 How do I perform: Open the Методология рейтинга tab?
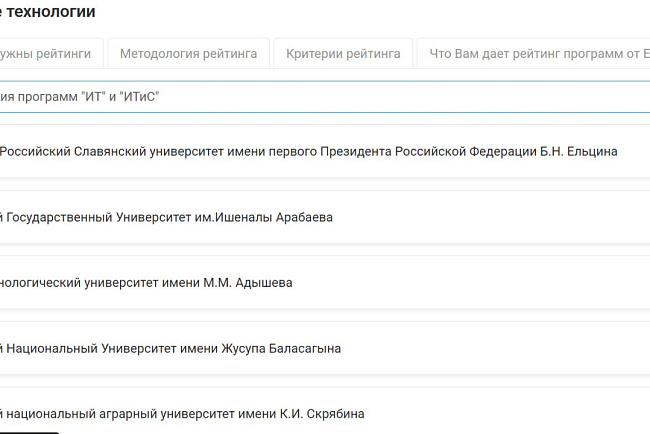(x=189, y=53)
